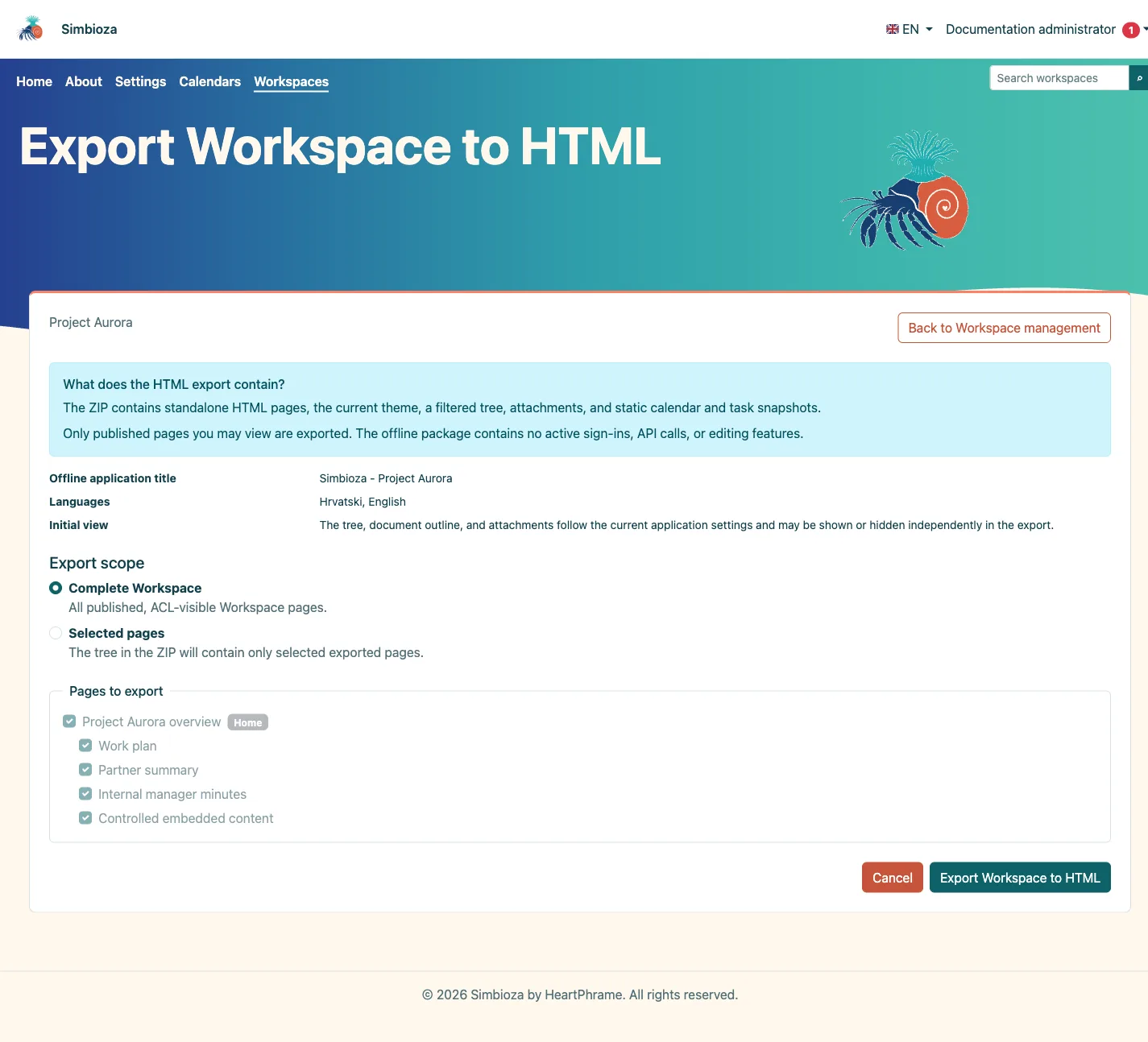Open the Settings nav item
The height and width of the screenshot is (1042, 1148).
pos(140,81)
